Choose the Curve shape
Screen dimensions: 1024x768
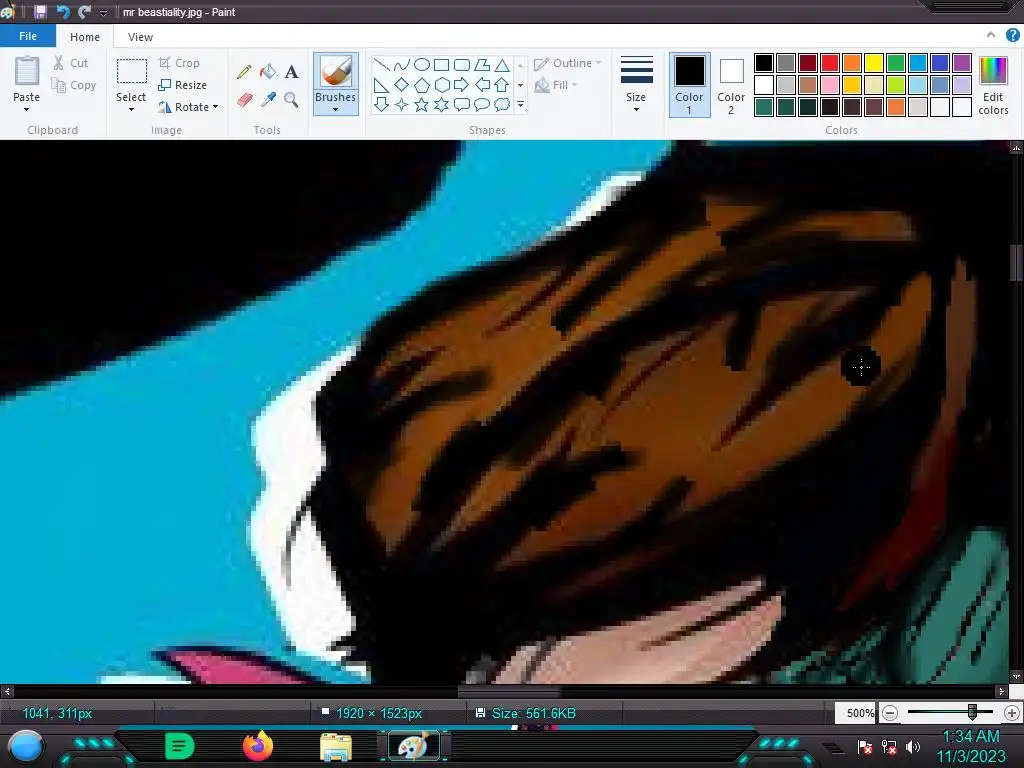click(402, 65)
